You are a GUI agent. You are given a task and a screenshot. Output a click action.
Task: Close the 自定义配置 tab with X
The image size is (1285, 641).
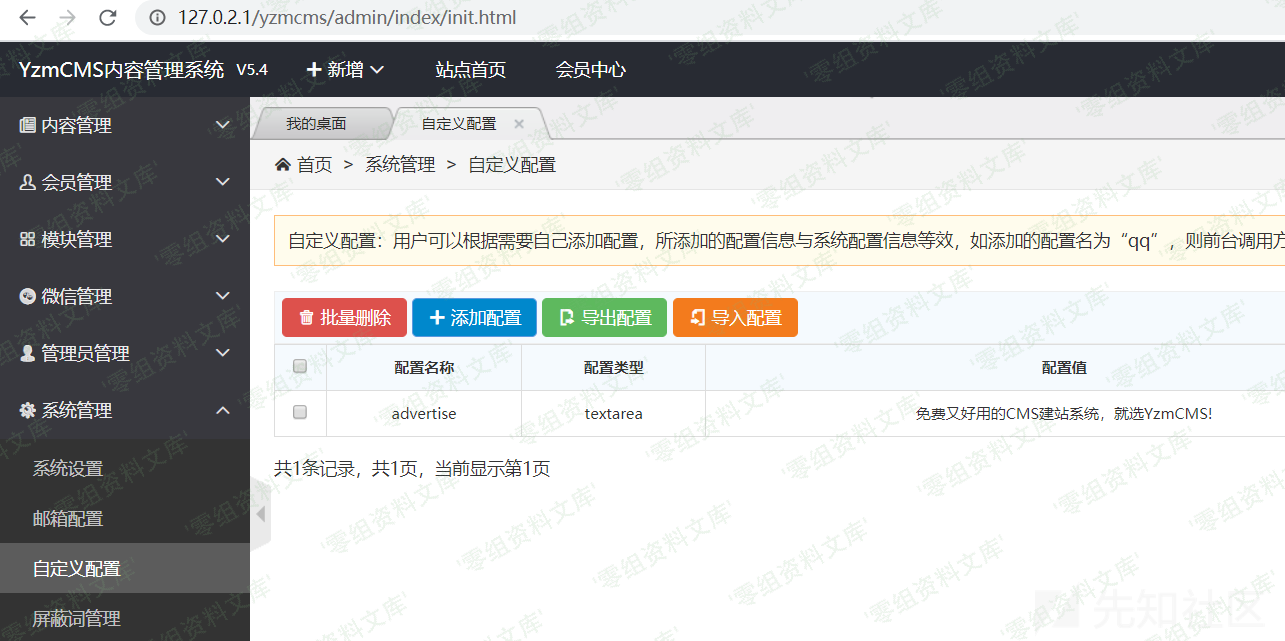click(518, 124)
